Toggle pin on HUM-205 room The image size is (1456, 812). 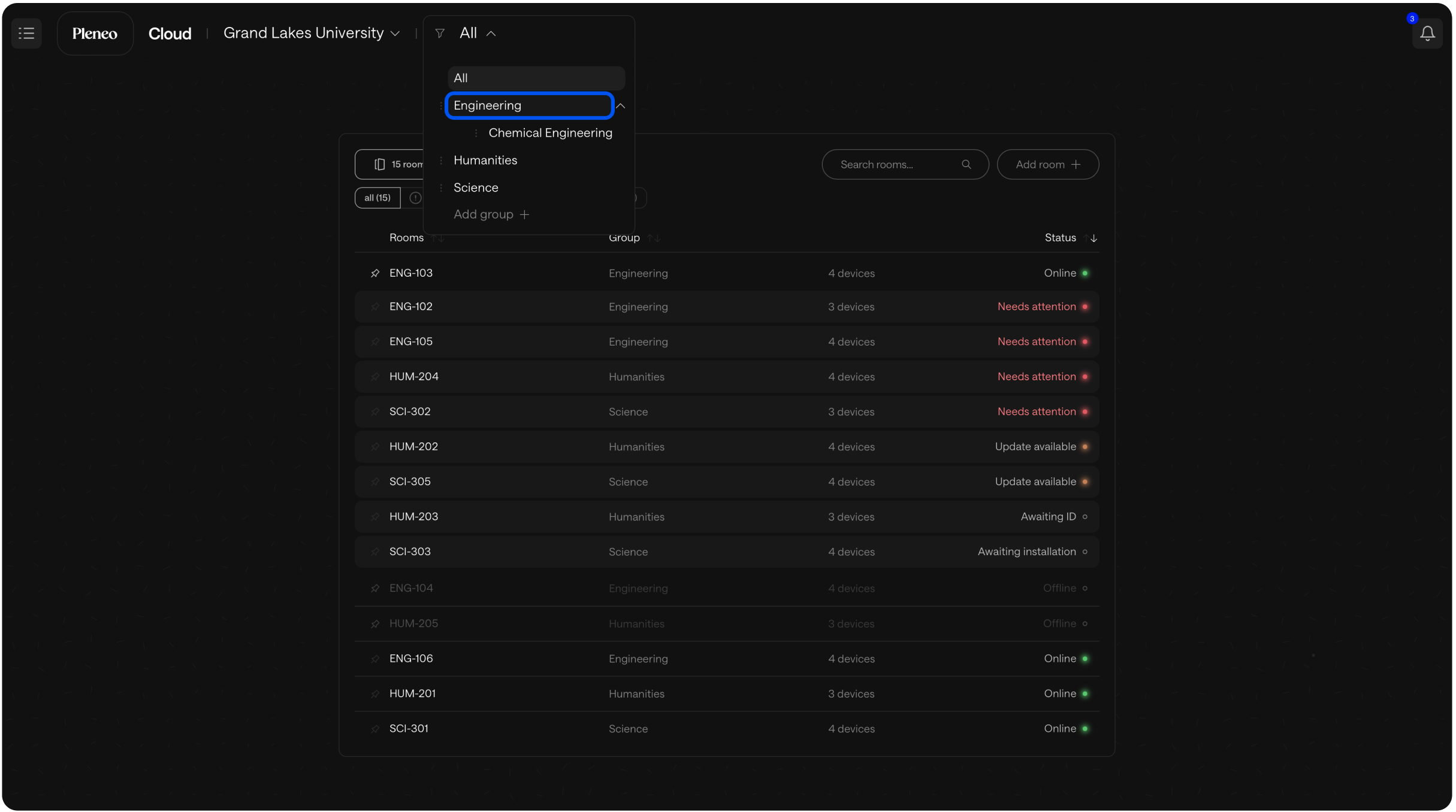(x=375, y=624)
